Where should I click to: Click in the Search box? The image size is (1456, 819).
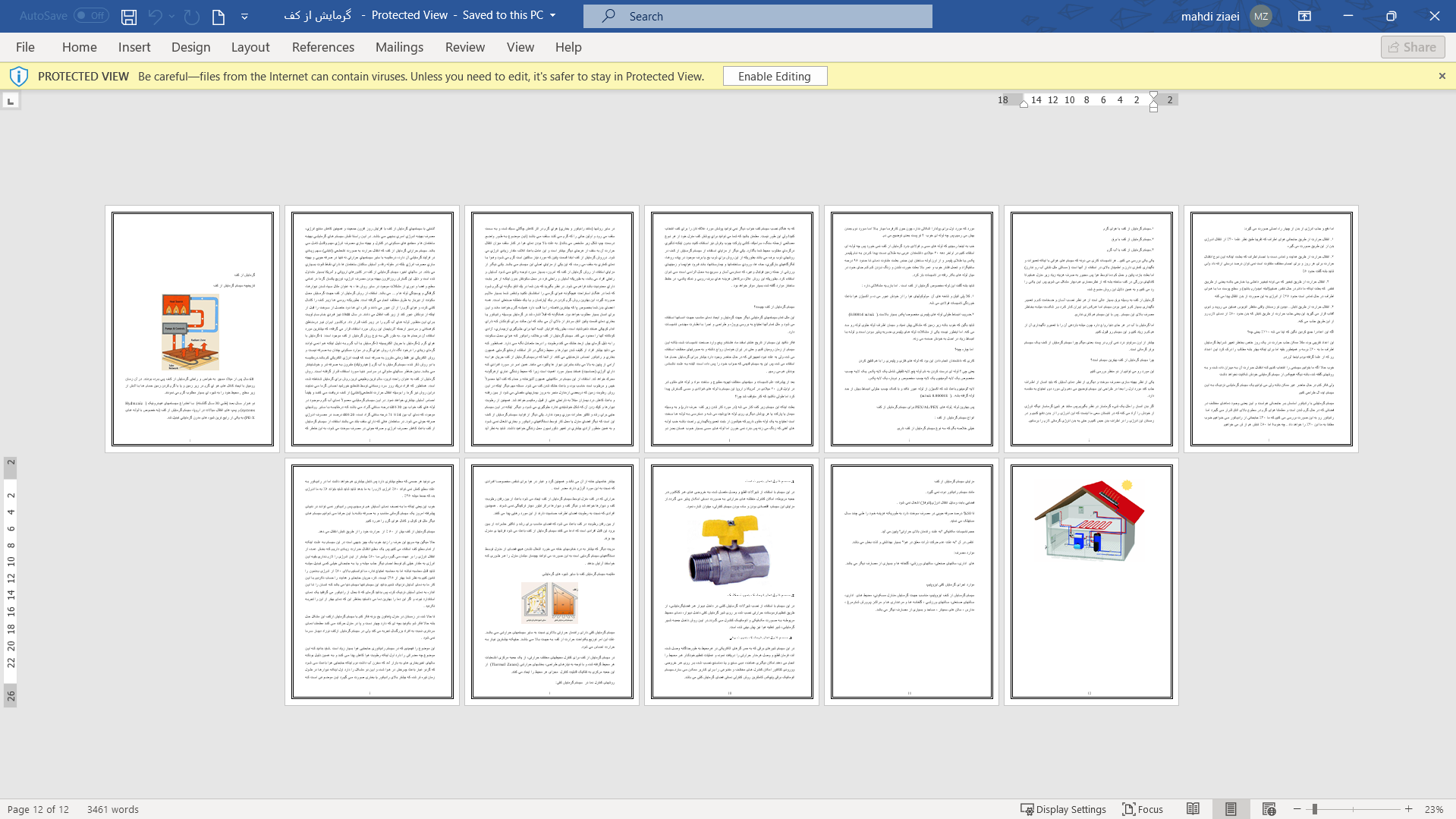757,16
